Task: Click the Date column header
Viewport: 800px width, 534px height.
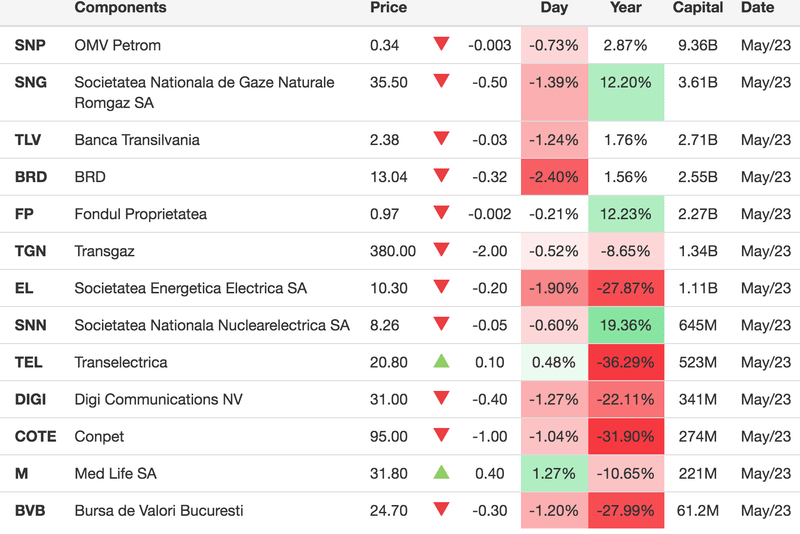Action: [757, 8]
